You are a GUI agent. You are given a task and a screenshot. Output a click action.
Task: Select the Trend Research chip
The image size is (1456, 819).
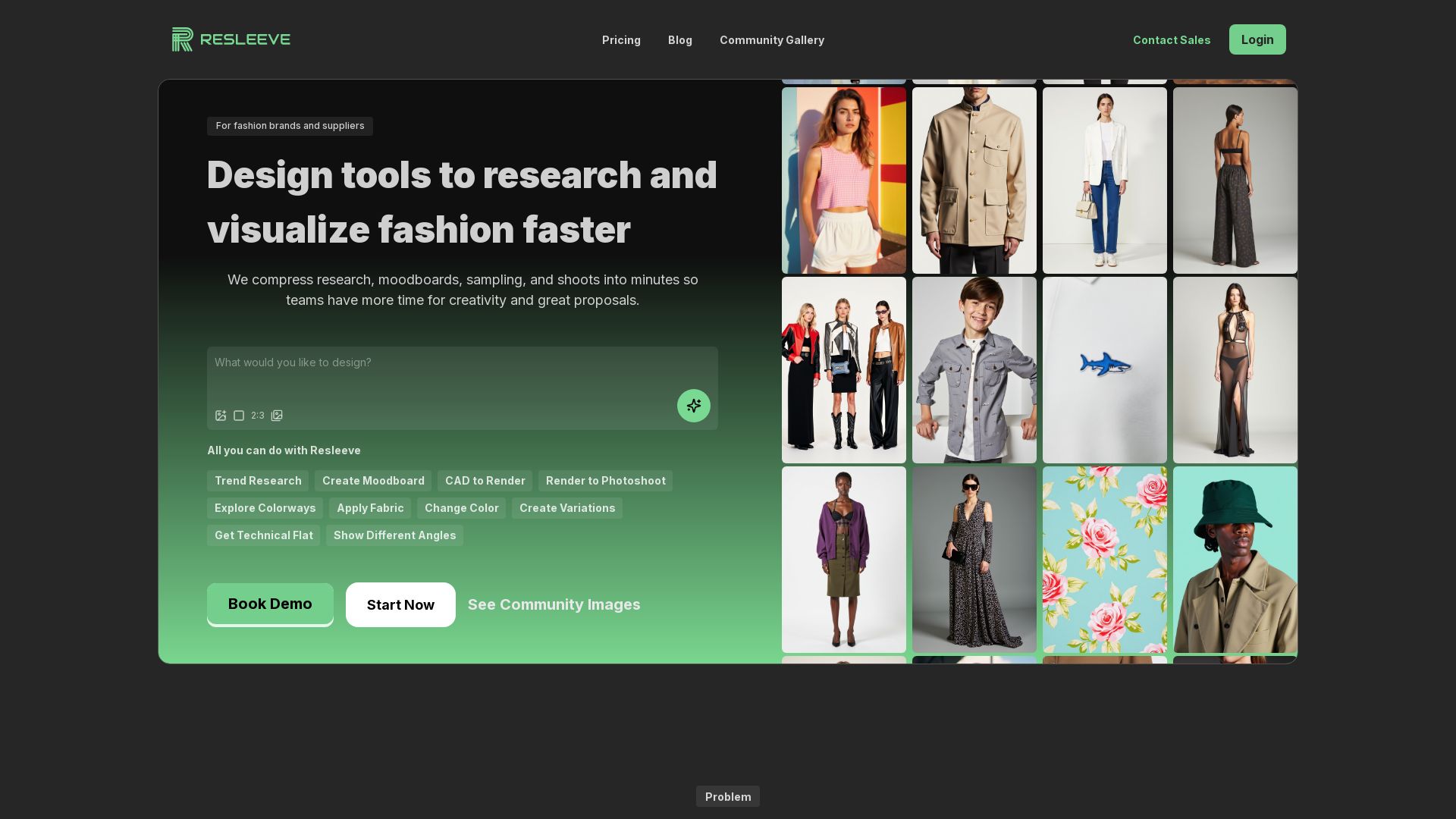[x=258, y=481]
